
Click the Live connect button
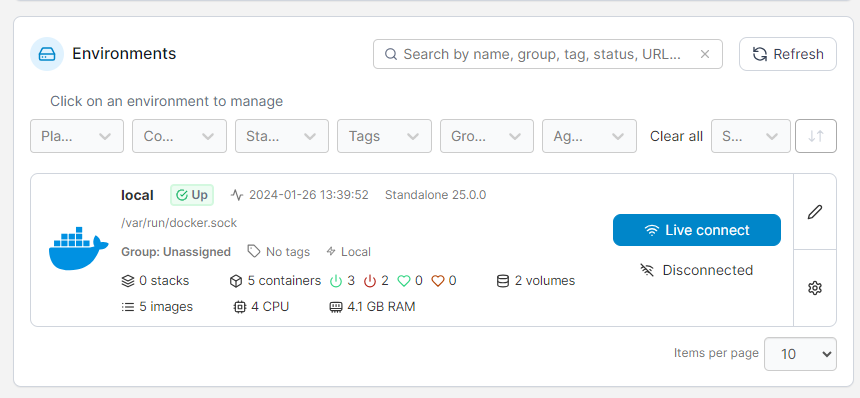coord(697,230)
